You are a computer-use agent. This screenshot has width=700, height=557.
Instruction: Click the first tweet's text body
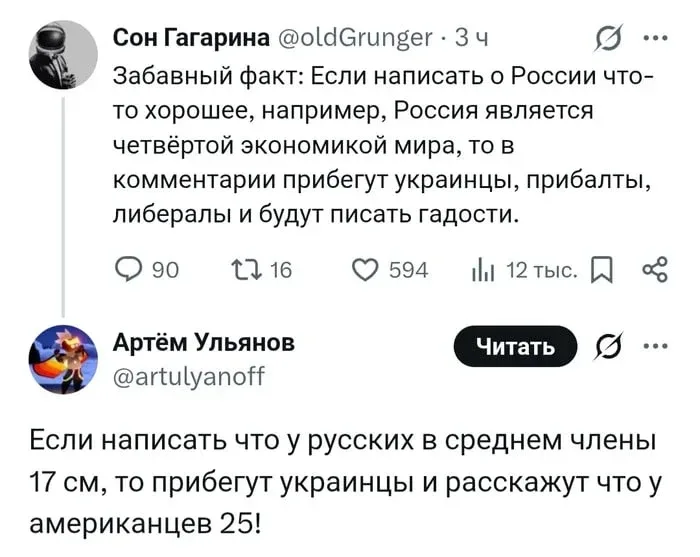point(380,145)
